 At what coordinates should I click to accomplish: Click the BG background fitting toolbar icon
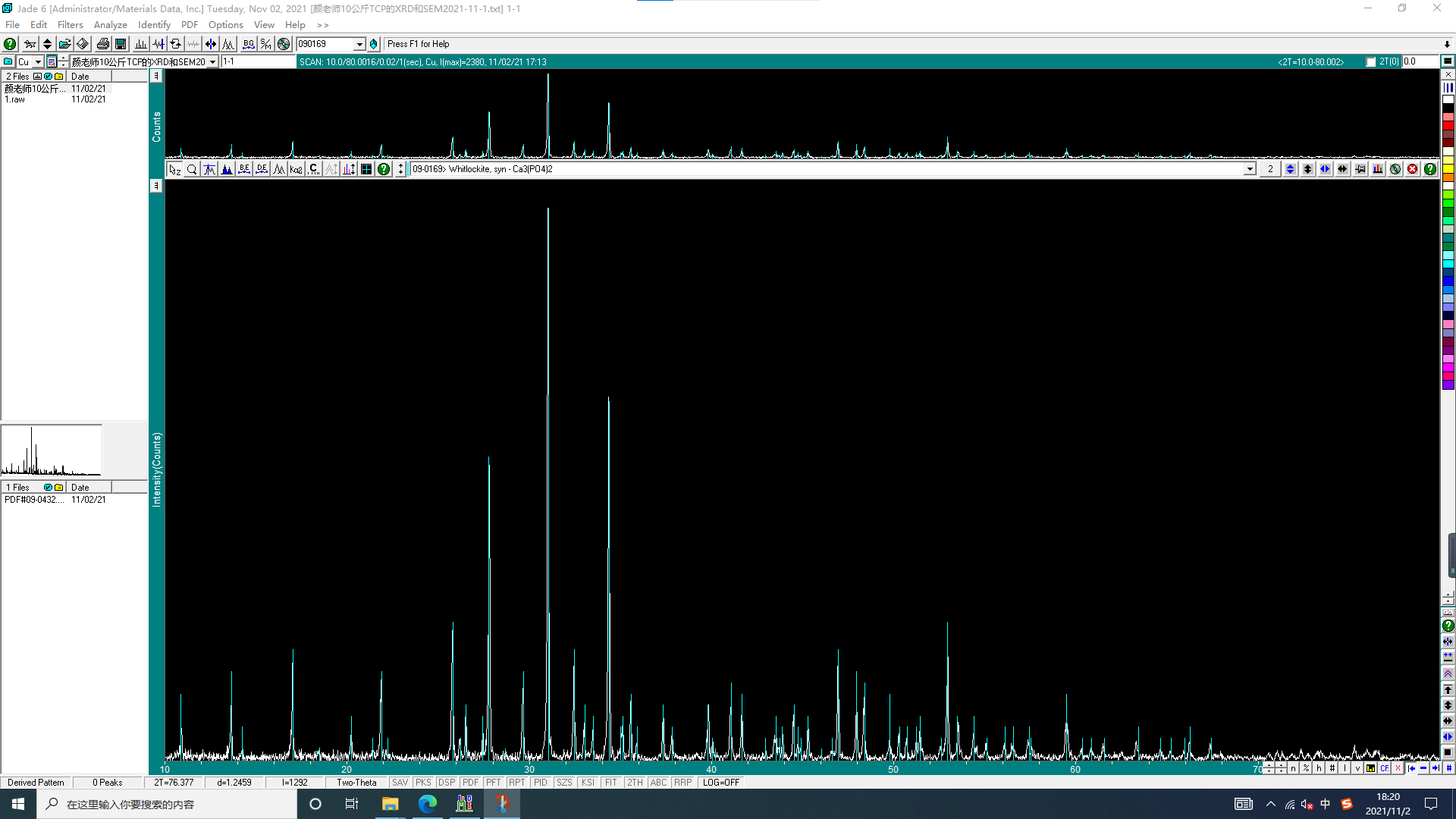(249, 43)
